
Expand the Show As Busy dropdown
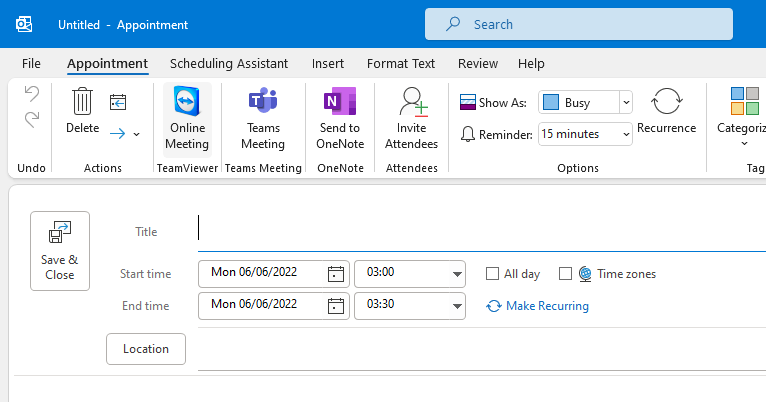625,102
